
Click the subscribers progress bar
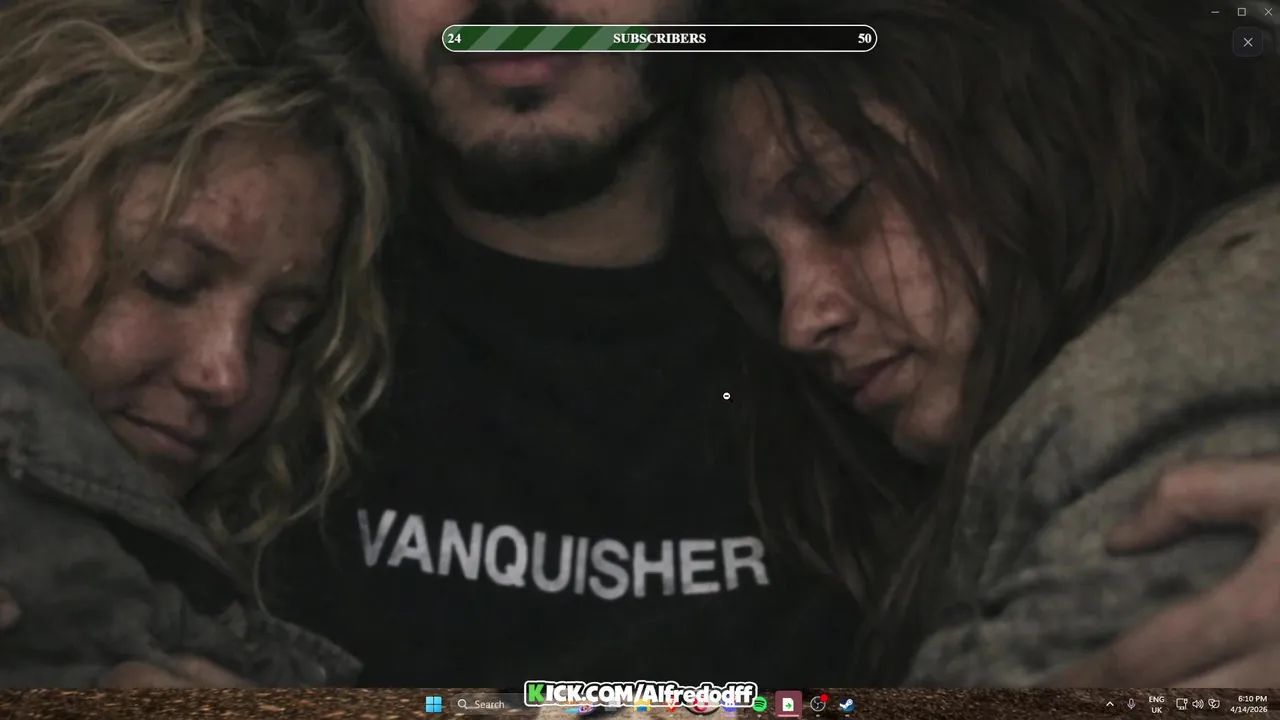[x=659, y=38]
